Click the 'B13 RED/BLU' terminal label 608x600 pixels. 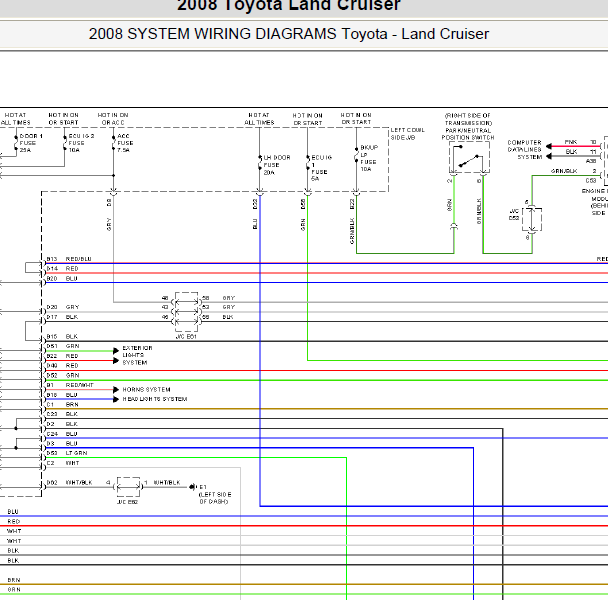(69, 259)
